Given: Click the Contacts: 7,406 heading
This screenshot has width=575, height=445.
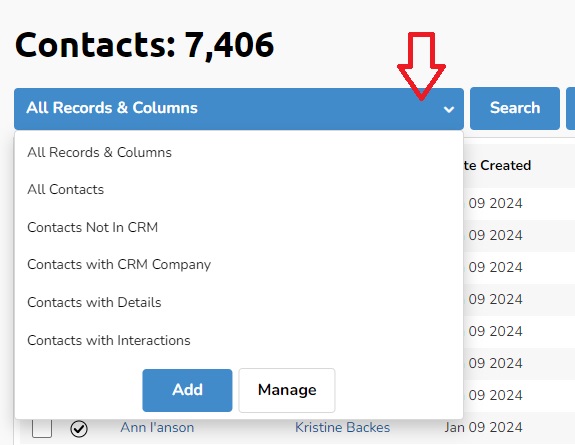Looking at the screenshot, I should 144,45.
